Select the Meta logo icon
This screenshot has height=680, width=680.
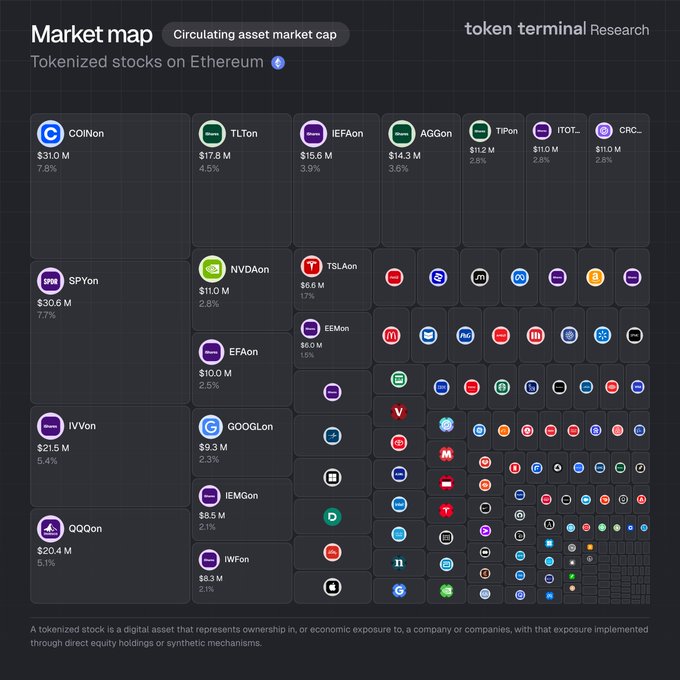point(519,277)
